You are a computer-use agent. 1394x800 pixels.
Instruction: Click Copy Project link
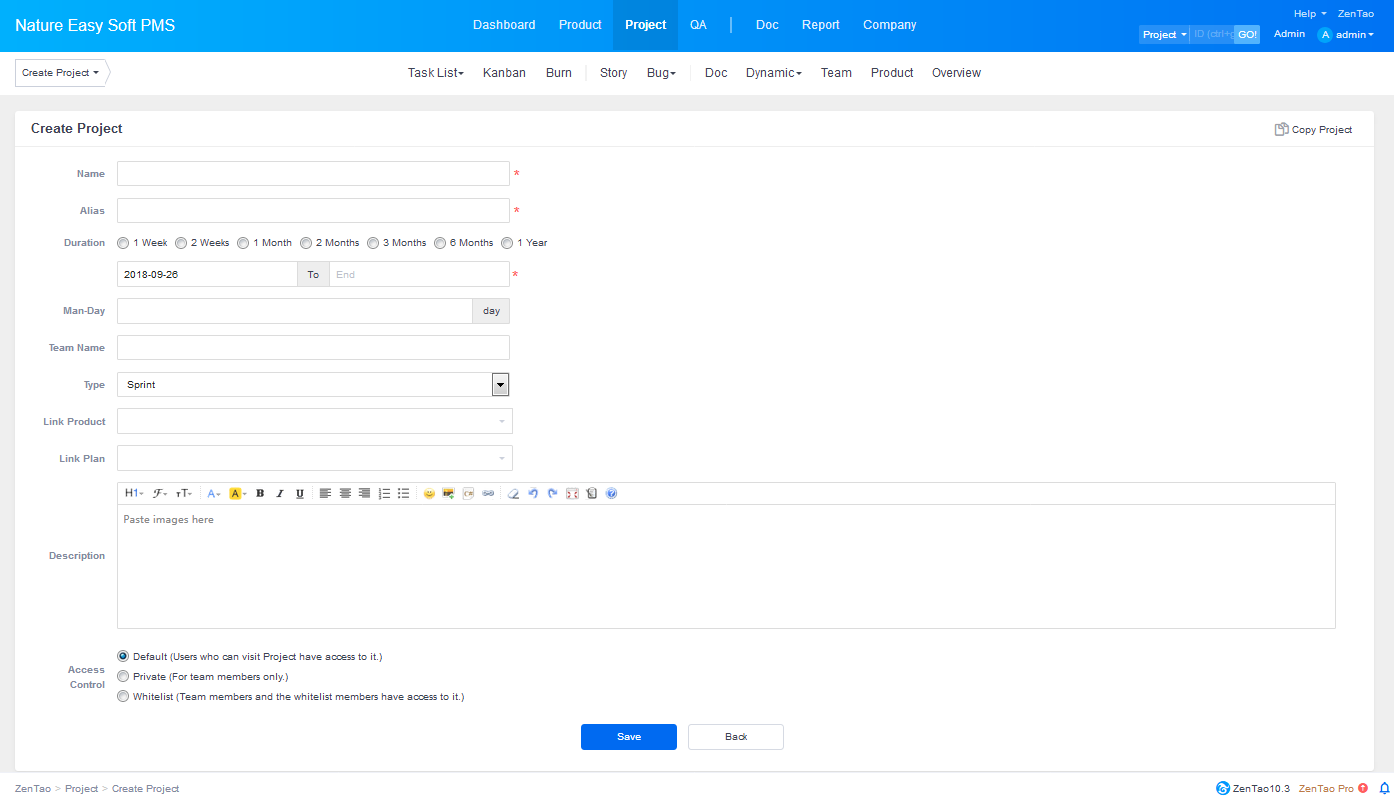tap(1313, 130)
